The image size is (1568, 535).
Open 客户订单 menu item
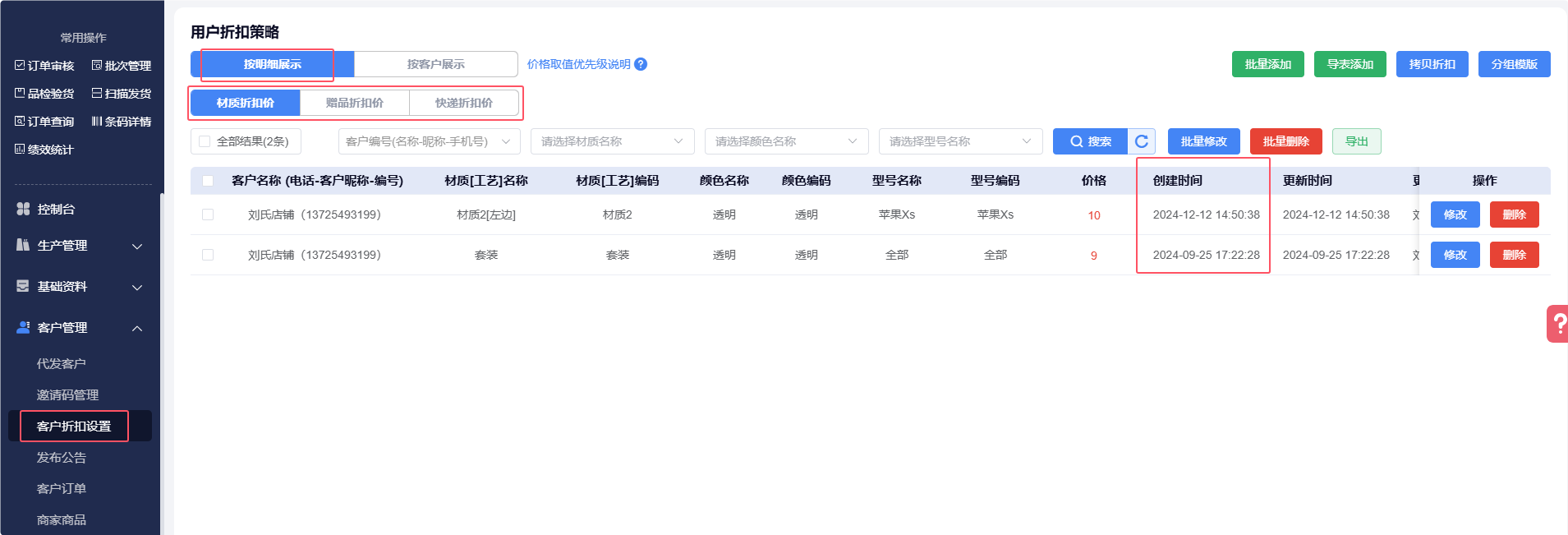pyautogui.click(x=62, y=489)
